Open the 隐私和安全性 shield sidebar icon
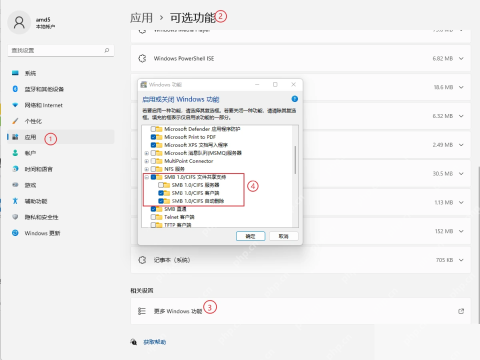480x360 pixels. (15, 217)
